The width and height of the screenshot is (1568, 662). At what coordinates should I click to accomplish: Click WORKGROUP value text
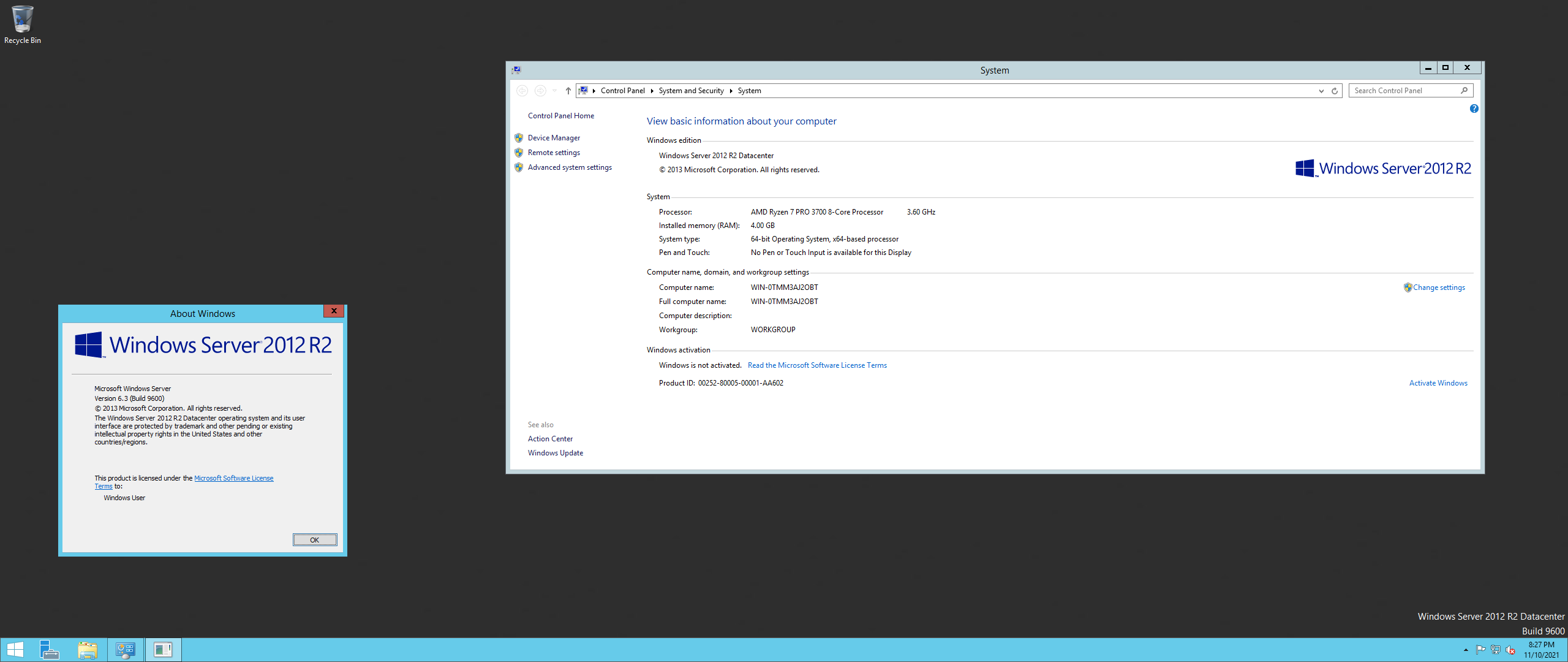click(x=773, y=330)
